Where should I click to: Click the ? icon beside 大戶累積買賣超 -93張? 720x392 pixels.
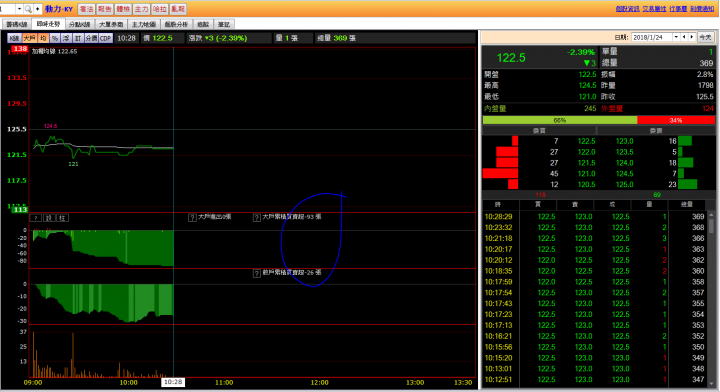[257, 218]
